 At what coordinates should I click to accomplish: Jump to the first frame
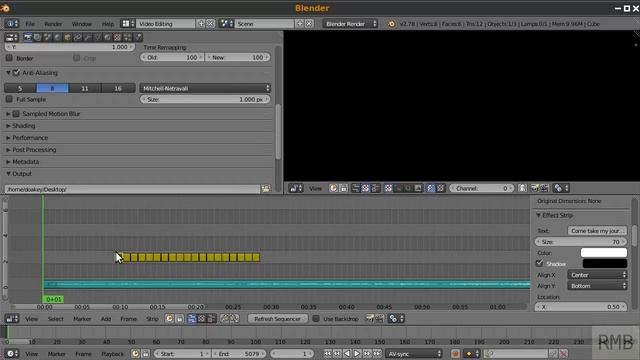pyautogui.click(x=327, y=353)
